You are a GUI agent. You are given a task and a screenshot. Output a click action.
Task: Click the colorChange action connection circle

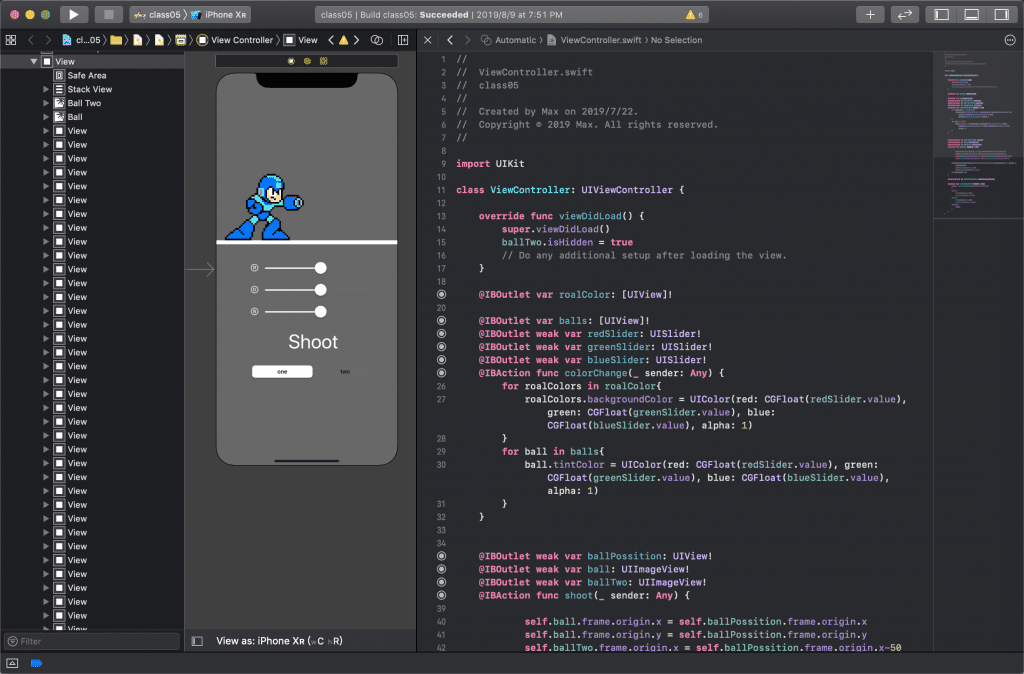(441, 373)
